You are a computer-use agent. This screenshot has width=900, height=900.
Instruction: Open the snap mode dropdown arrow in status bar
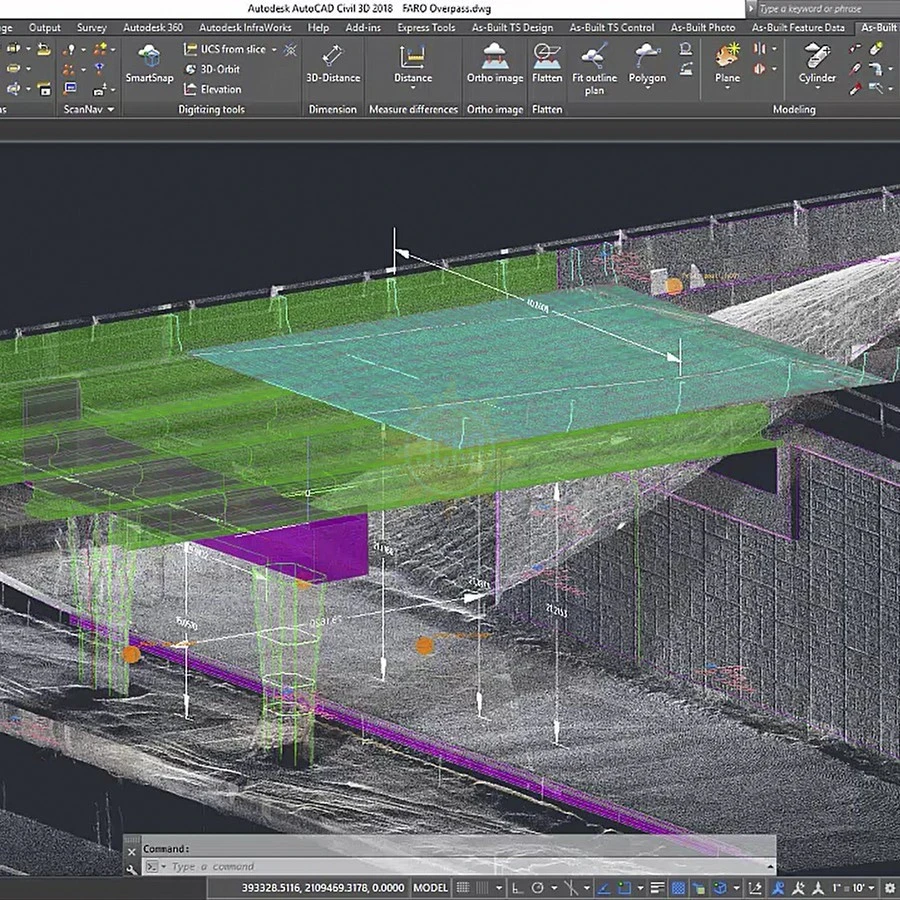[x=499, y=888]
